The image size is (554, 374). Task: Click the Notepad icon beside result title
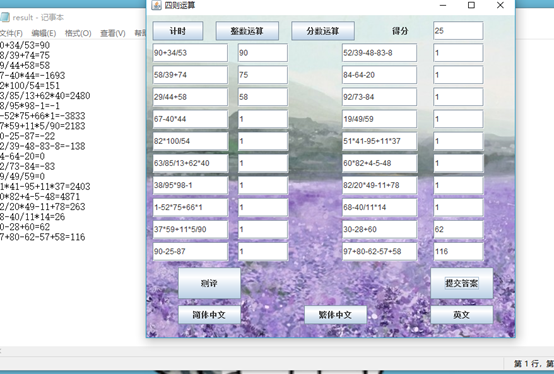tap(5, 17)
